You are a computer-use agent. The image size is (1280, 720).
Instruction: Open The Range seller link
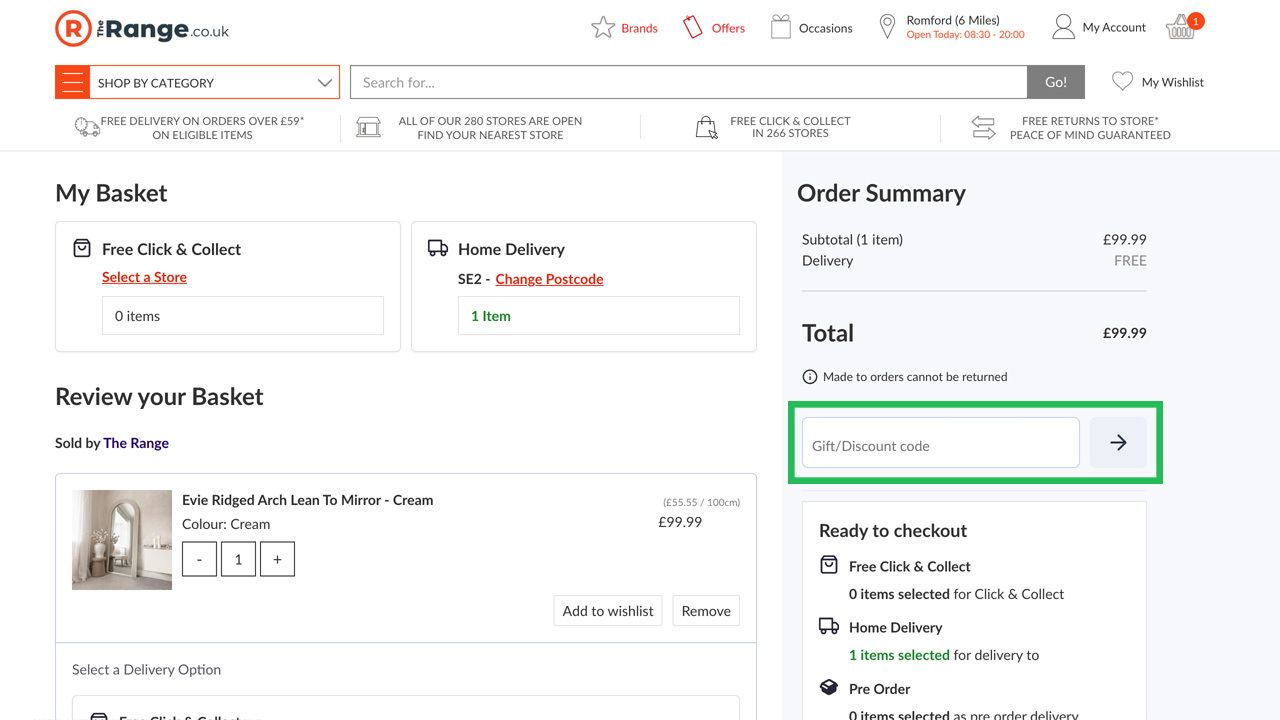tap(136, 443)
